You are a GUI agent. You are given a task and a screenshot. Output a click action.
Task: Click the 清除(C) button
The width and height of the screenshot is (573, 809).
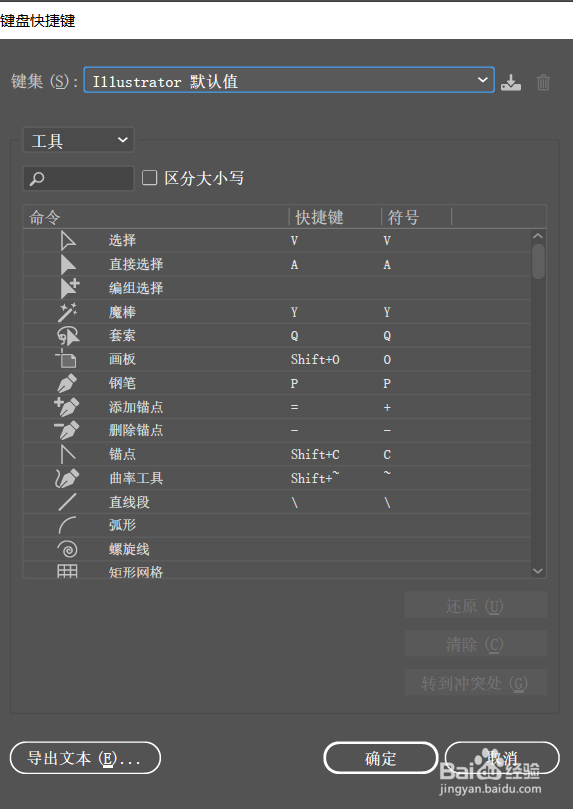pyautogui.click(x=476, y=644)
